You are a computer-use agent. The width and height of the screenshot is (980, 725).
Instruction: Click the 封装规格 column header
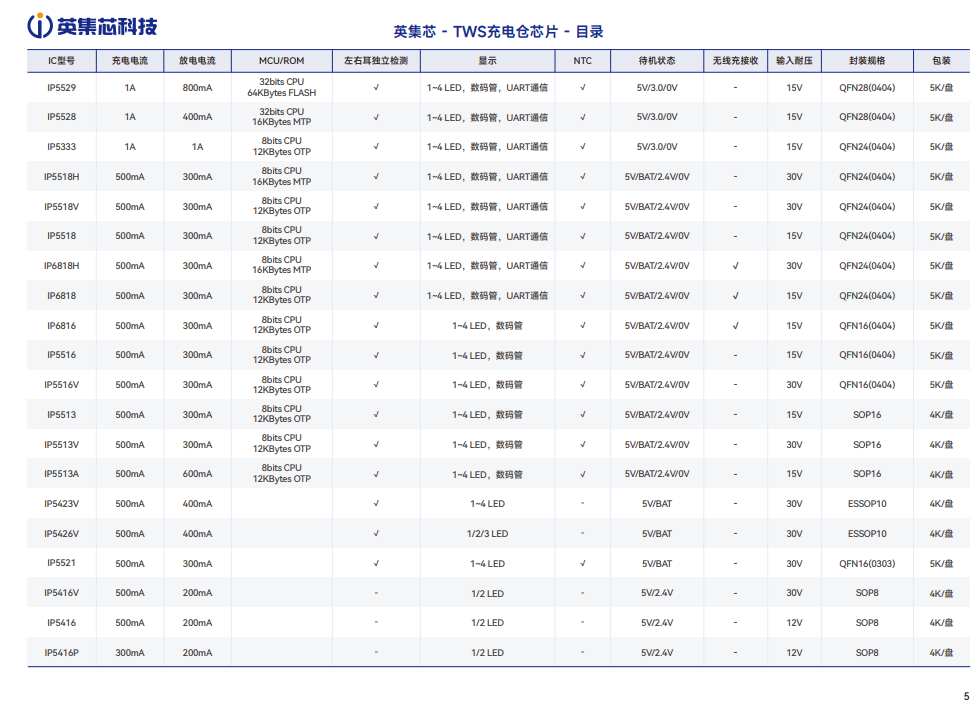point(868,61)
